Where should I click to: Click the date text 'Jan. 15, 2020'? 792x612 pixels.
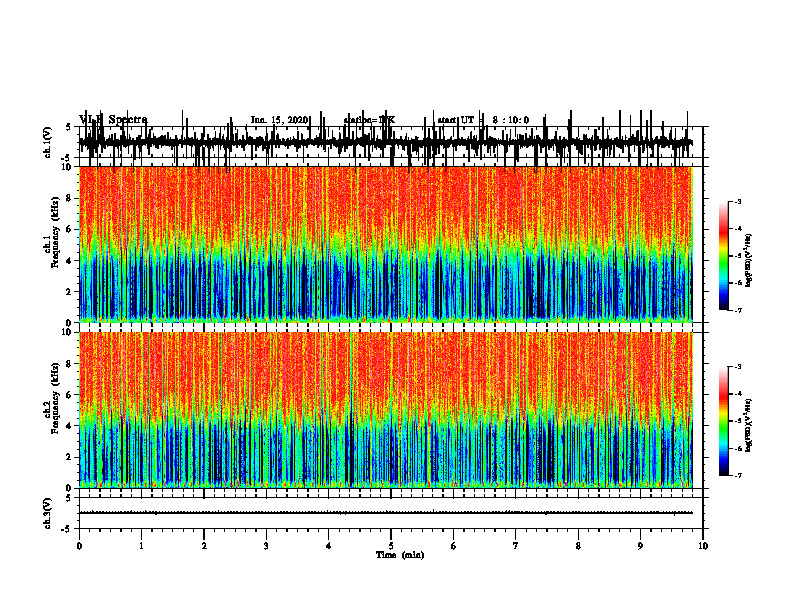coord(279,120)
